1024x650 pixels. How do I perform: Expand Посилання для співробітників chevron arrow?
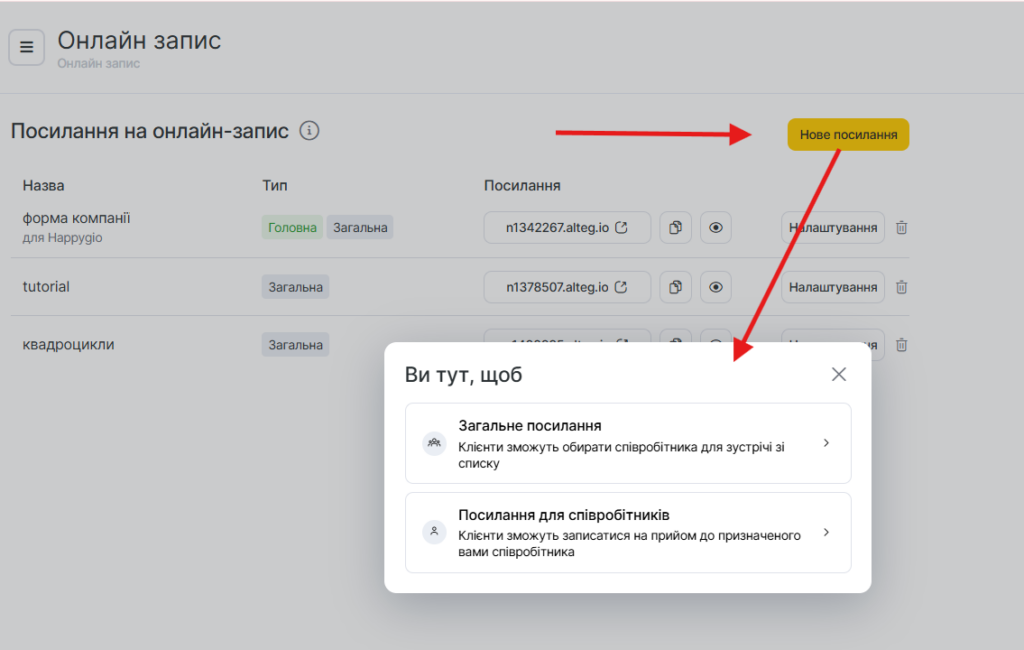point(826,532)
